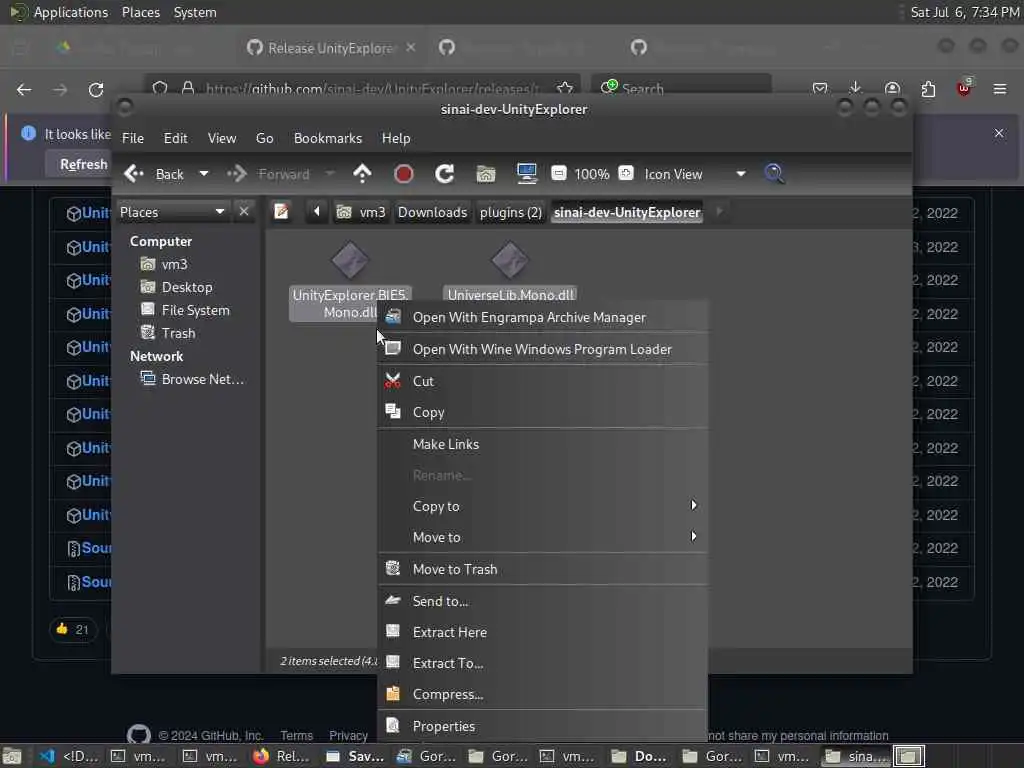Zoom out with the minus icon
1024x768 pixels.
pos(559,173)
